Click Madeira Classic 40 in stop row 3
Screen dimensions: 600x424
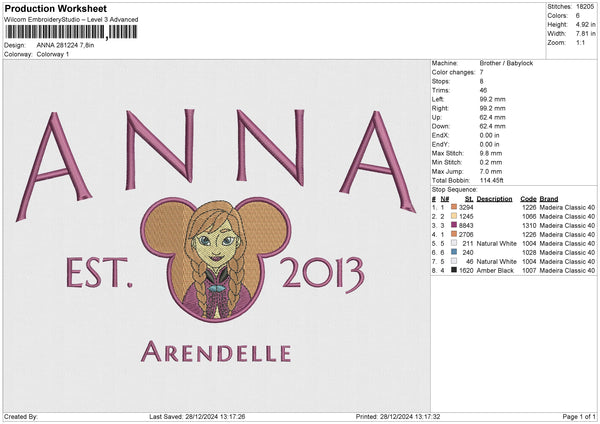(x=567, y=225)
